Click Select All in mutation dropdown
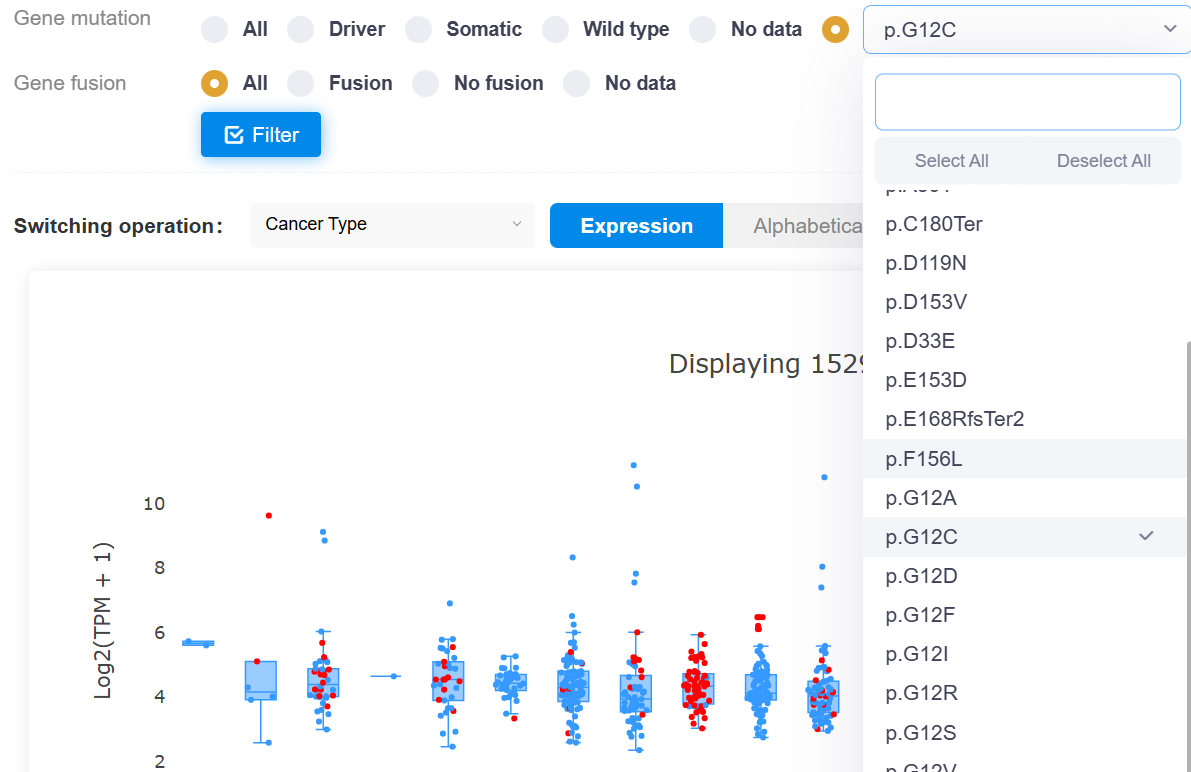 pos(951,161)
